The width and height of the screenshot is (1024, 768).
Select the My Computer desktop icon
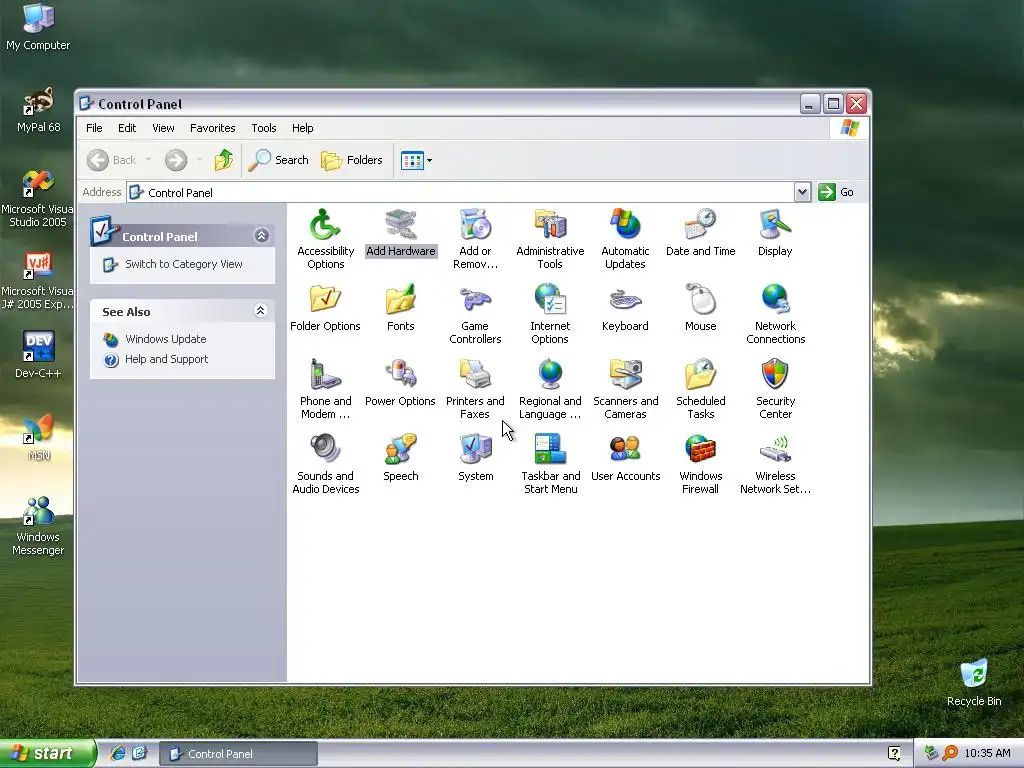pyautogui.click(x=38, y=26)
